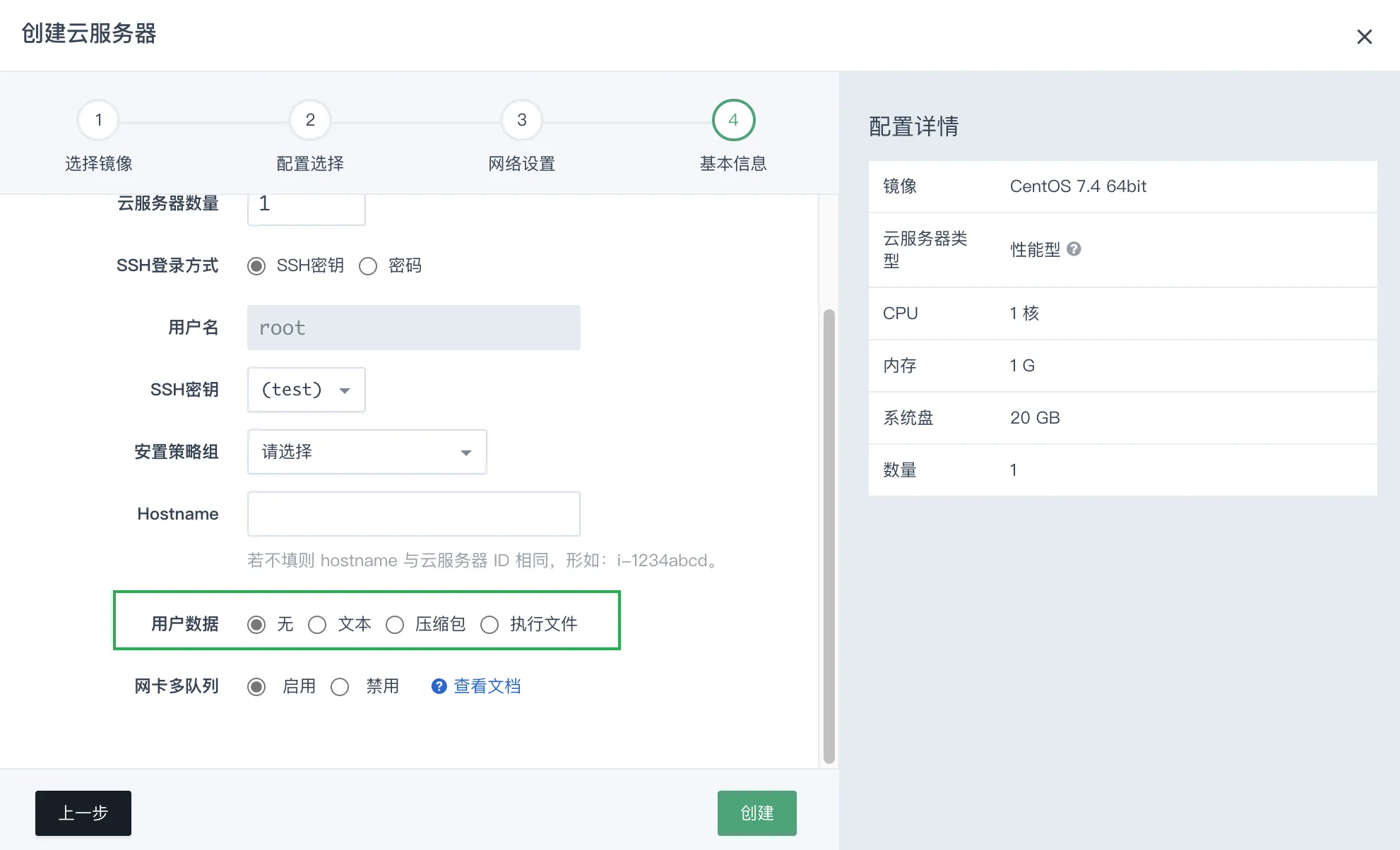
Task: Select 密码 as the SSH login method
Action: tap(368, 266)
